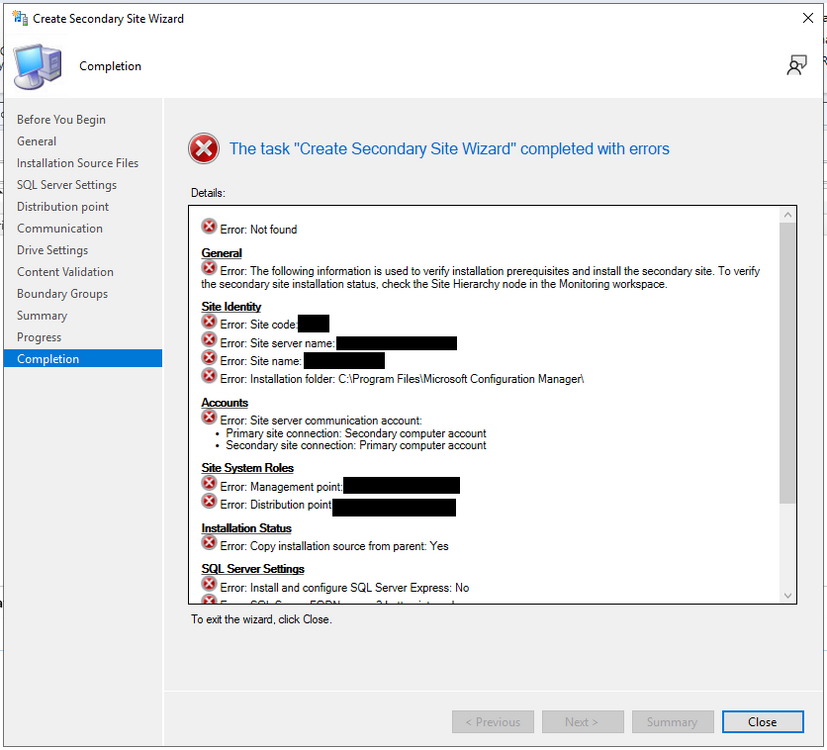
Task: Click the 'SQL Server Settings' heading in details
Action: 253,569
